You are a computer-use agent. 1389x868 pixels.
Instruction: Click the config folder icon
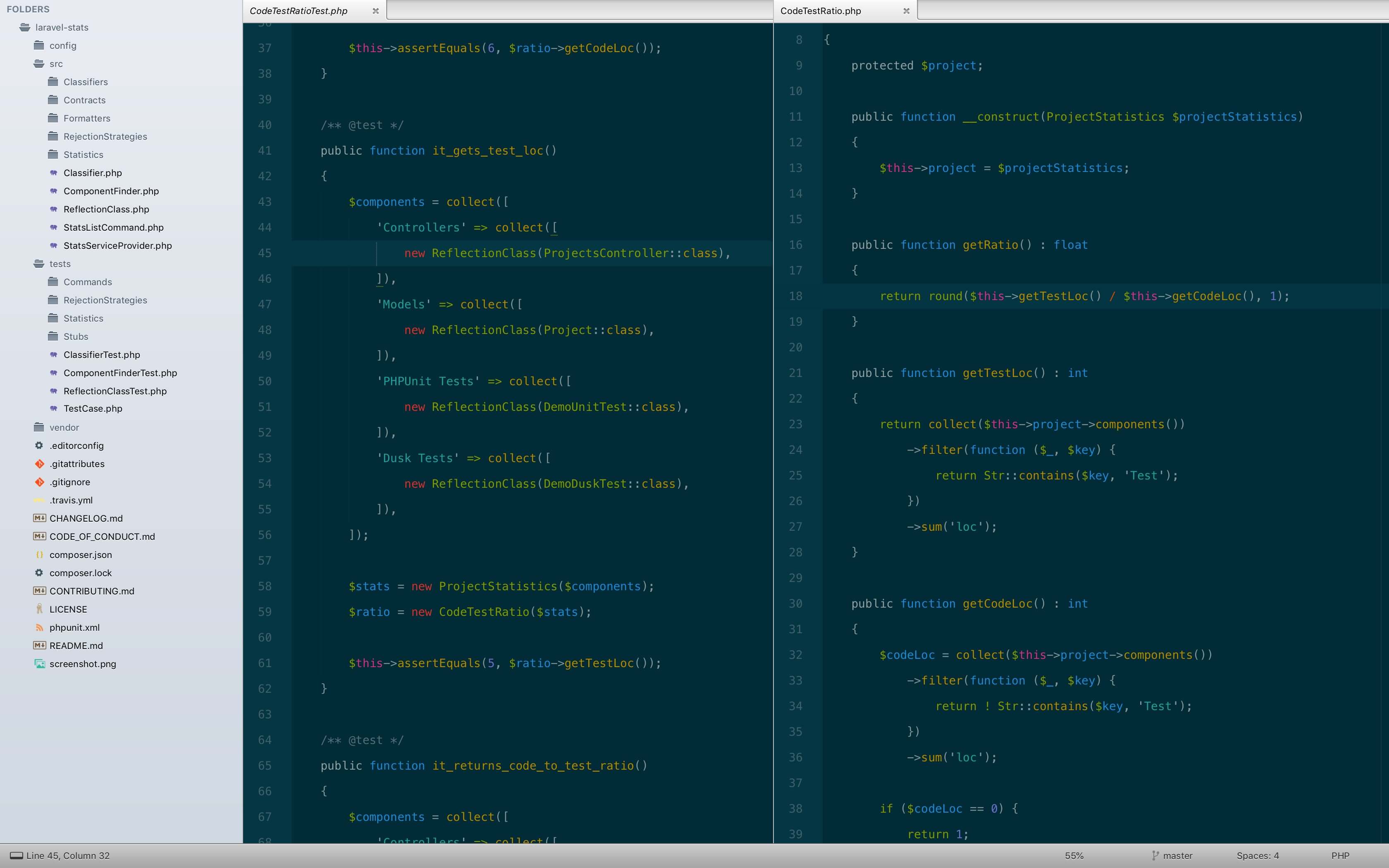click(39, 45)
